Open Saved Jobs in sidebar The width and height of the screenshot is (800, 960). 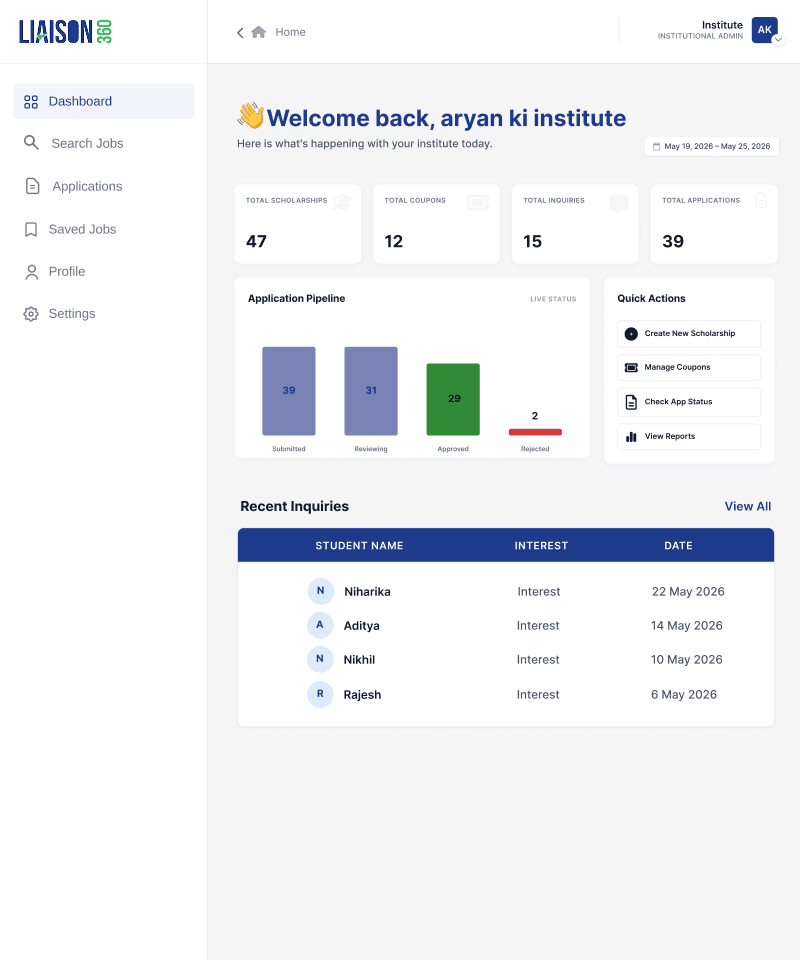coord(82,229)
